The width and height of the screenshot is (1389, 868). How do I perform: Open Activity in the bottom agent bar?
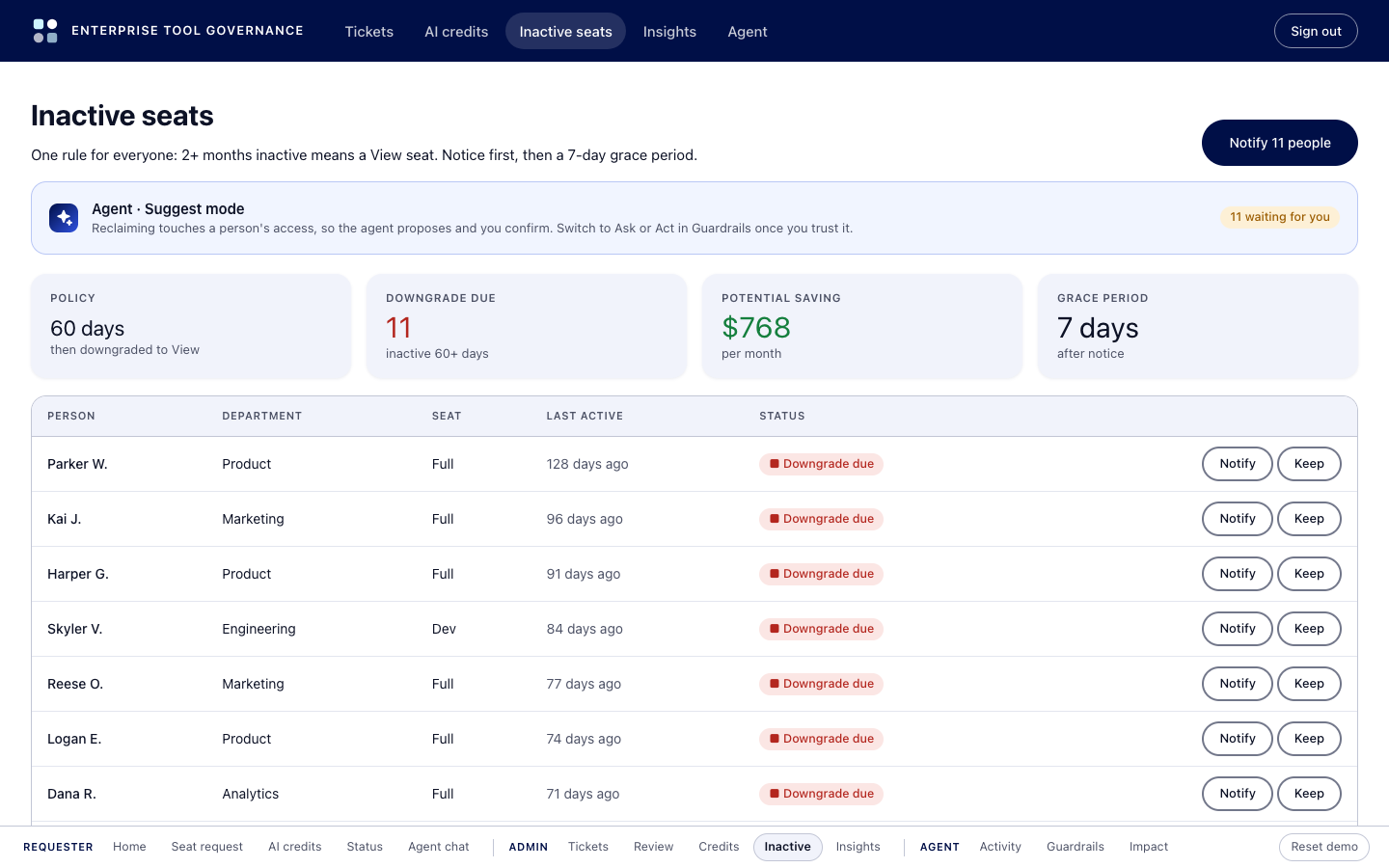(x=1000, y=847)
